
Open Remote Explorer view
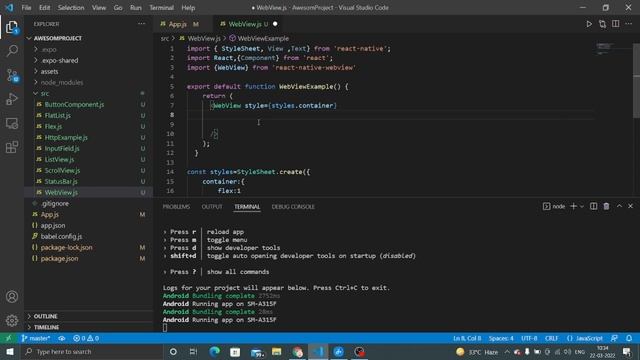tap(12, 123)
